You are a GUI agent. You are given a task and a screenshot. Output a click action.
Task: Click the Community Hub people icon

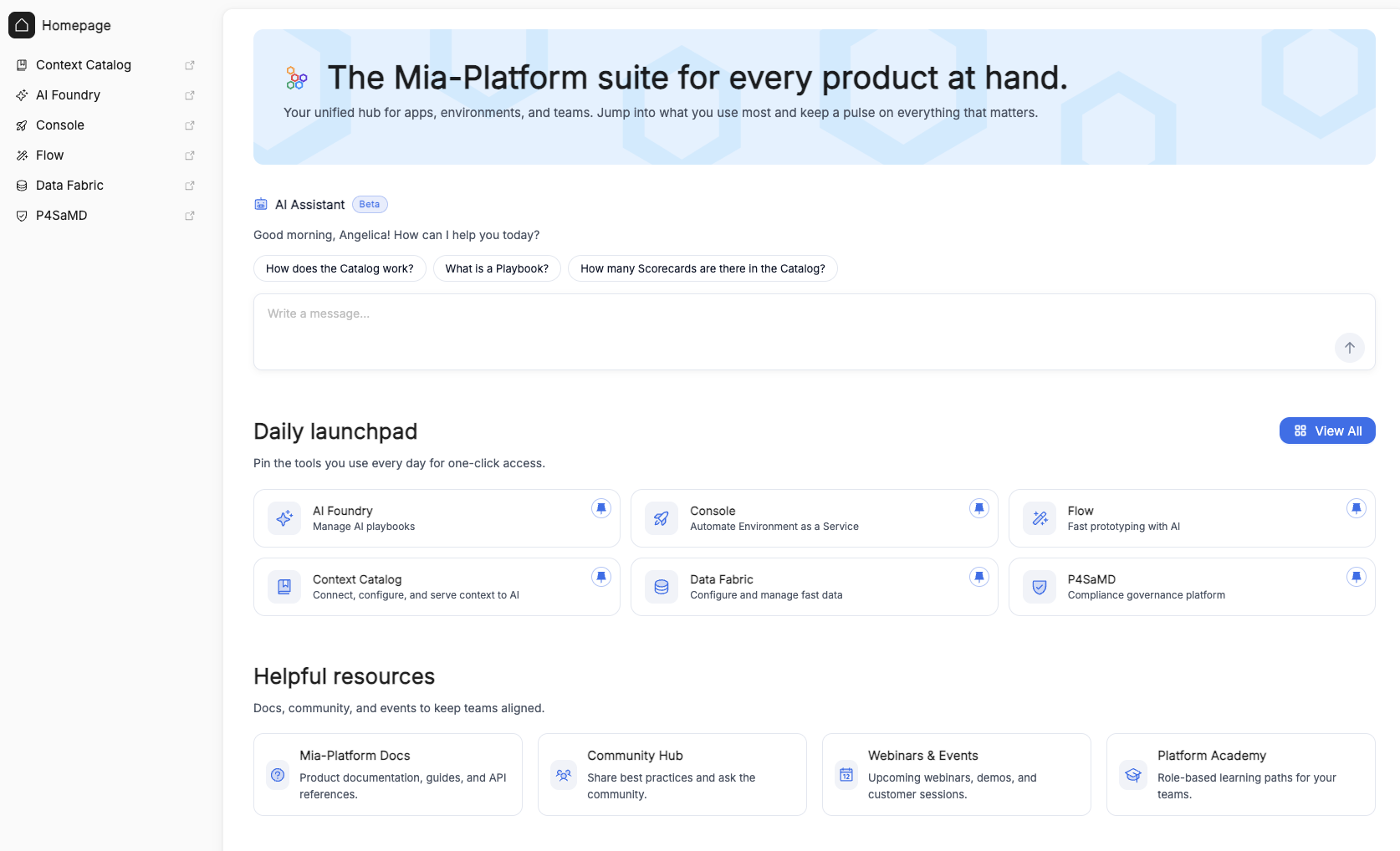point(564,775)
